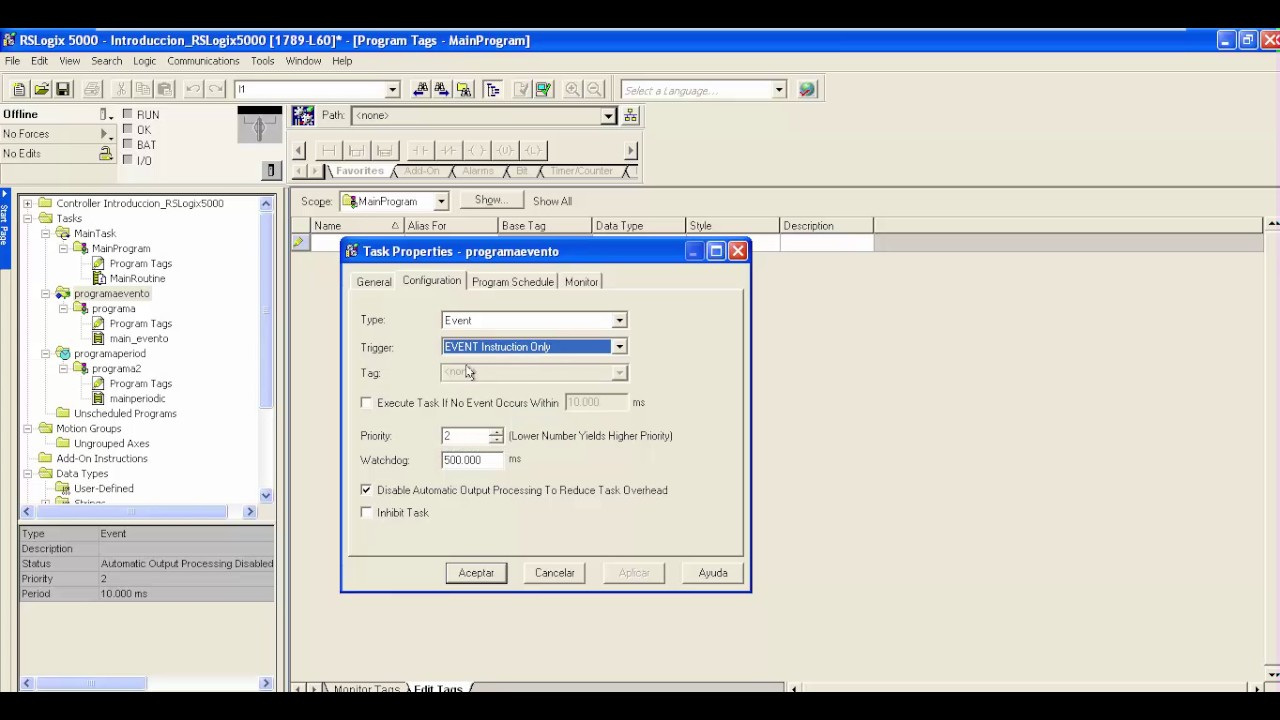Viewport: 1280px width, 720px height.
Task: Open the Tools menu
Action: pos(262,61)
